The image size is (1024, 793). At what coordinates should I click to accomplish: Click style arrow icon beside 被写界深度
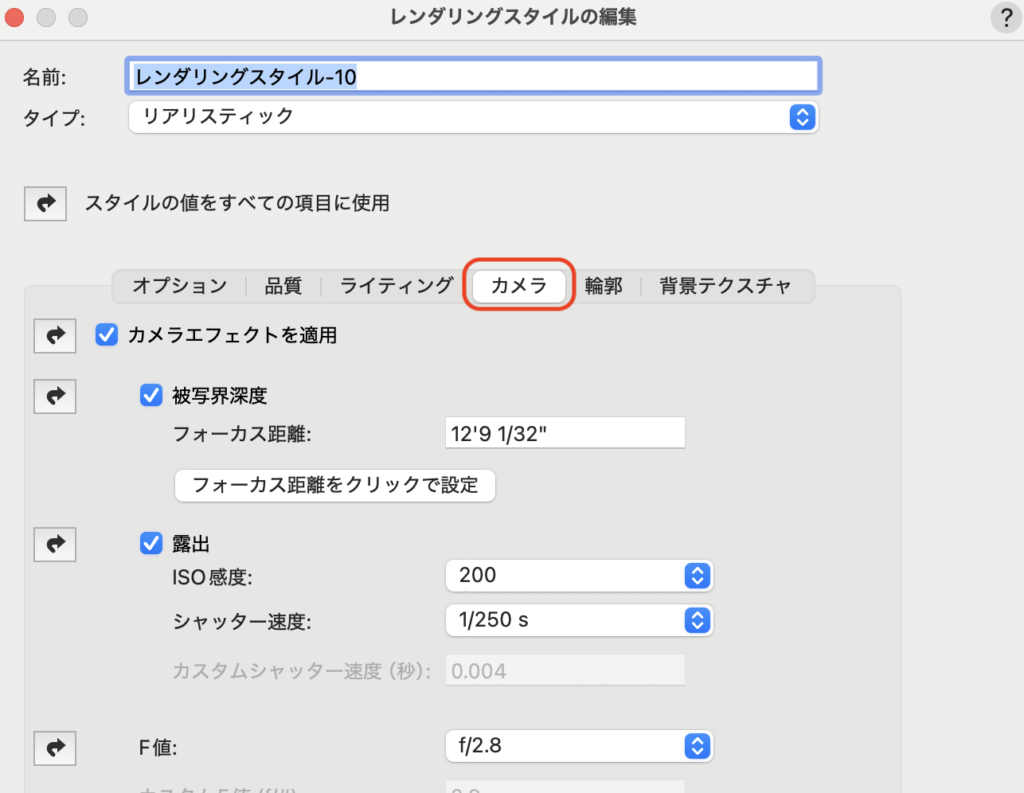tap(55, 396)
